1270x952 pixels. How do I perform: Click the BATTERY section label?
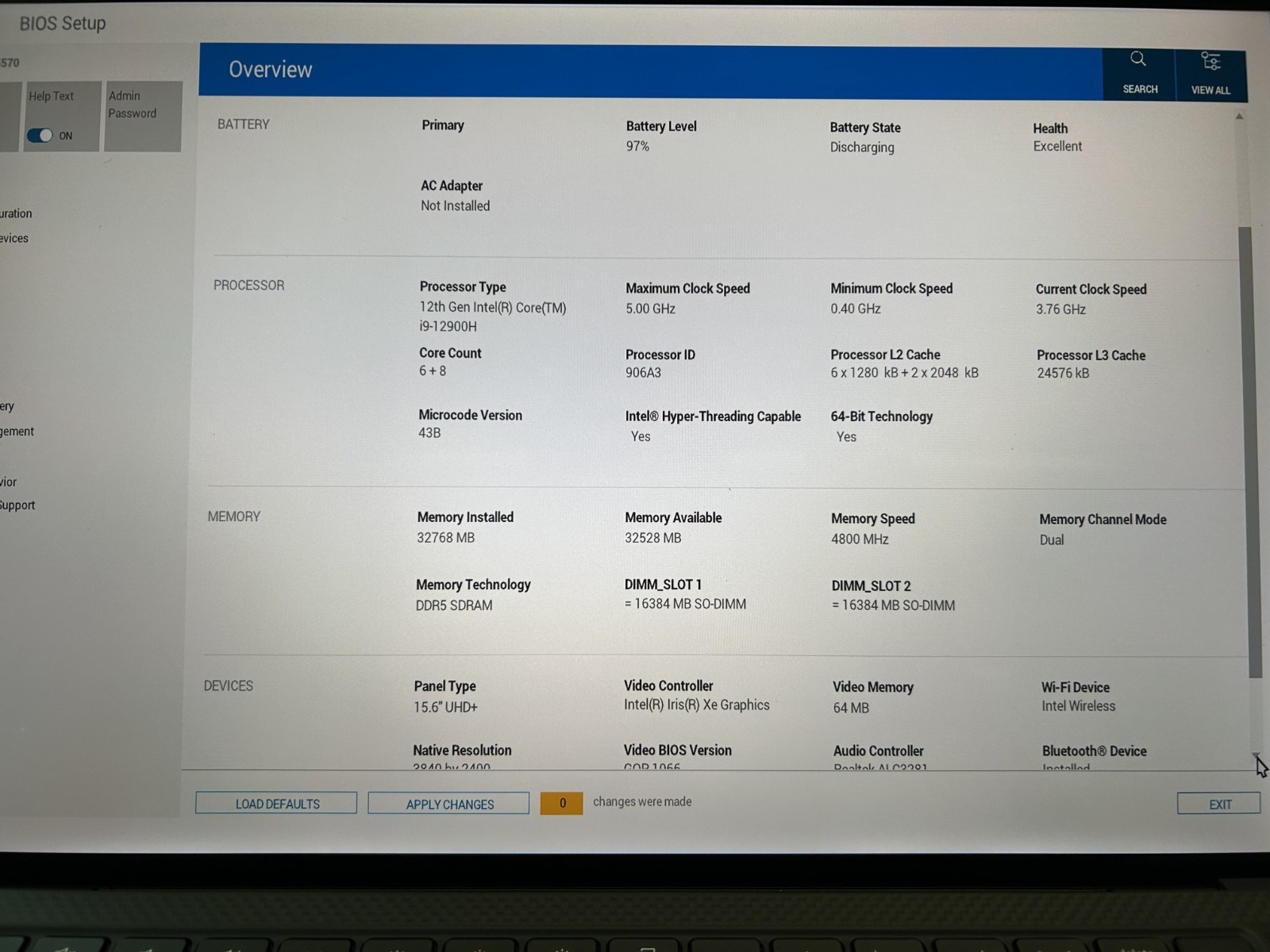coord(244,125)
